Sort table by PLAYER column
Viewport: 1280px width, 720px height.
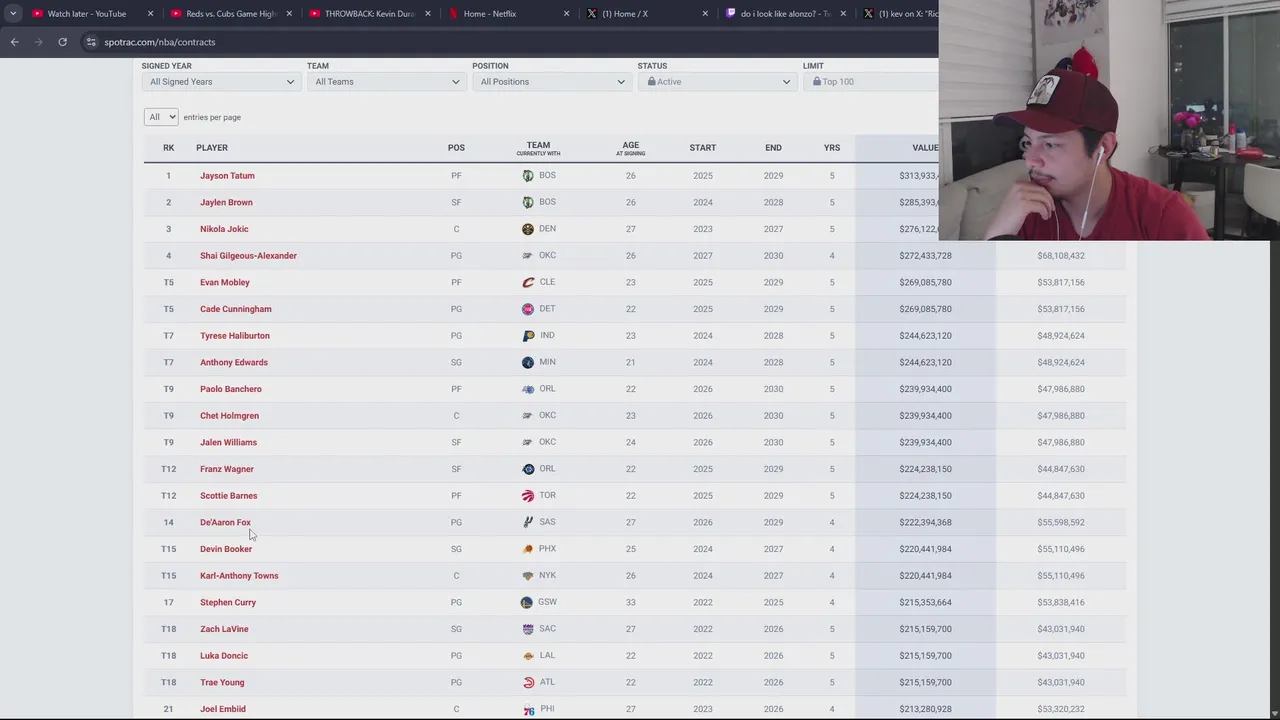click(x=212, y=148)
